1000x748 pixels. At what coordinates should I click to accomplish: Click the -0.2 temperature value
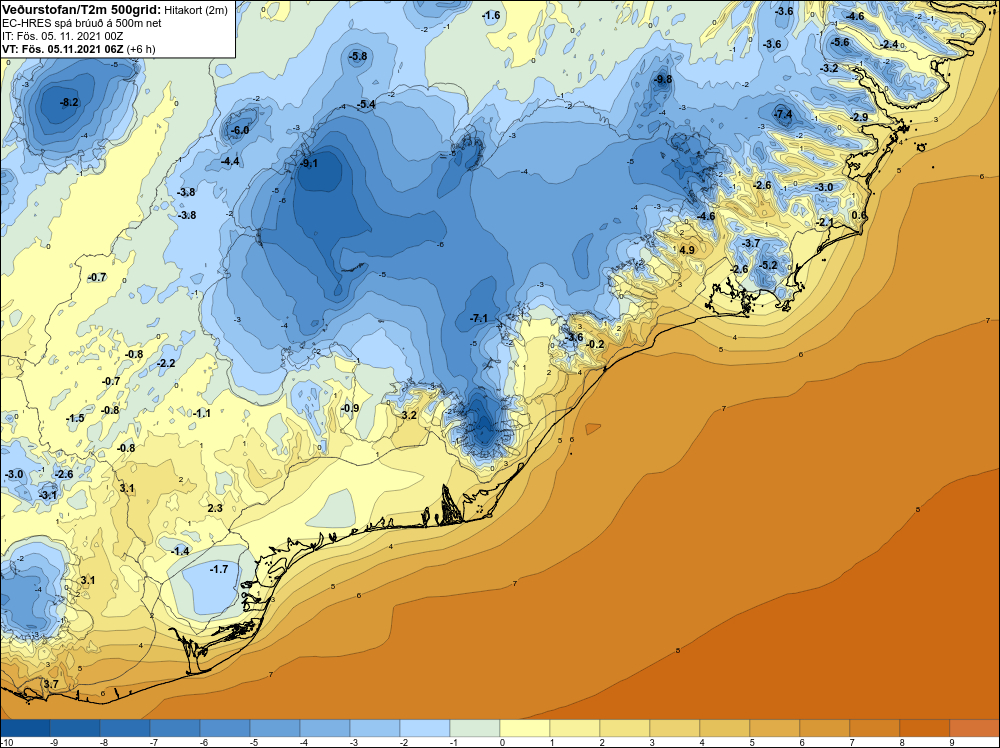(594, 344)
